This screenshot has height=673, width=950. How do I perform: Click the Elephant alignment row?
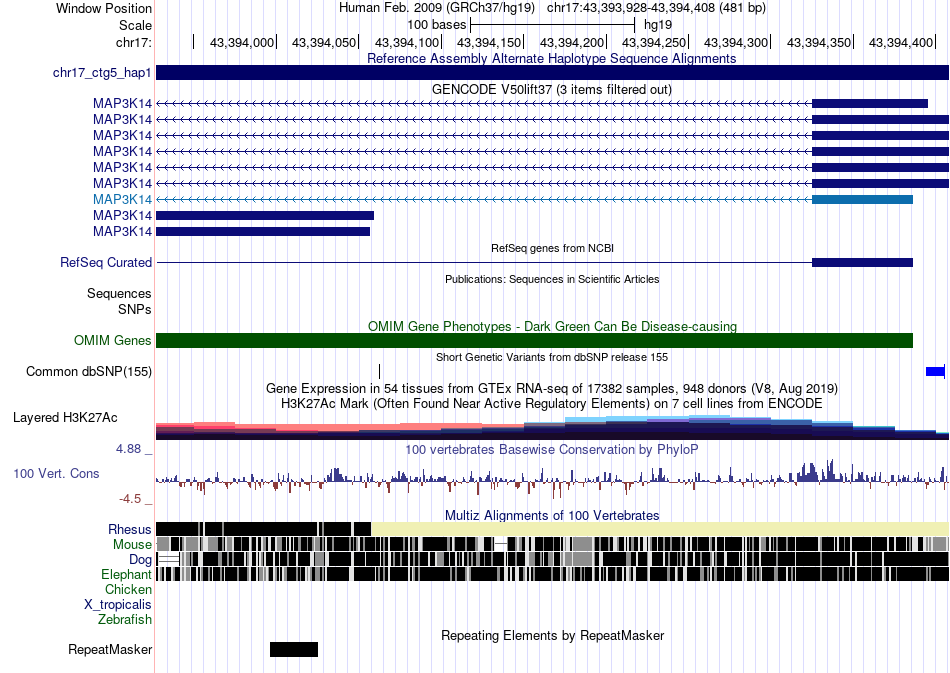553,574
